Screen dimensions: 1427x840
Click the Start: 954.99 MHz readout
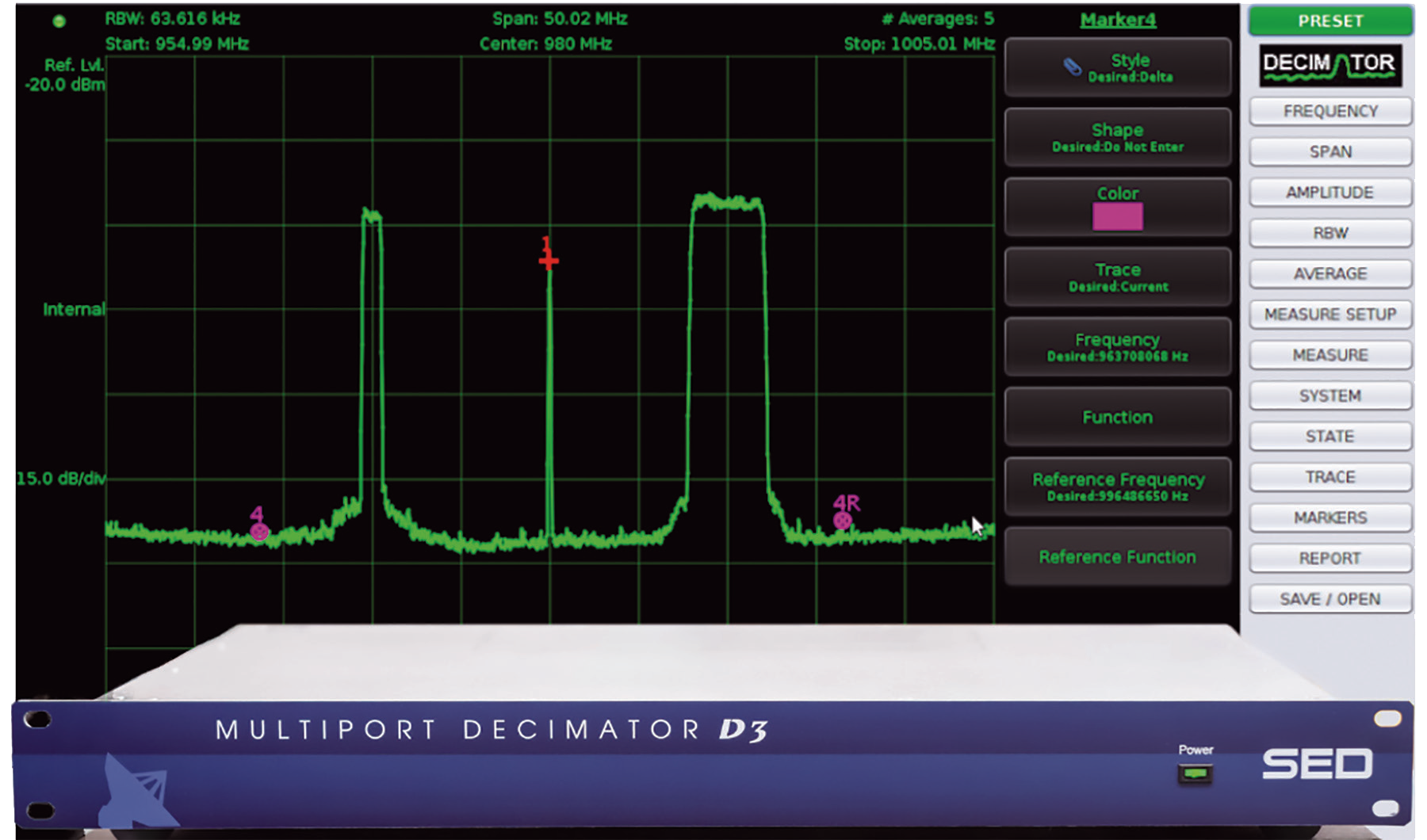pos(177,44)
